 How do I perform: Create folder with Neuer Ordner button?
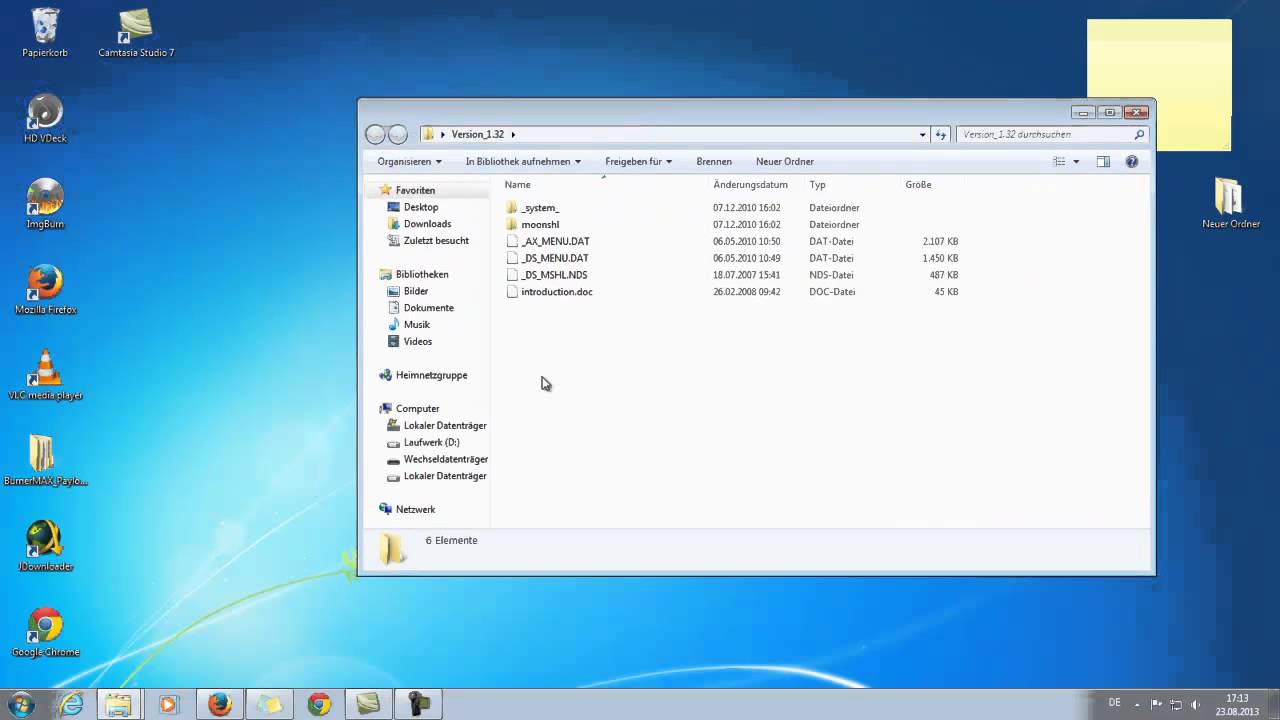pos(785,161)
